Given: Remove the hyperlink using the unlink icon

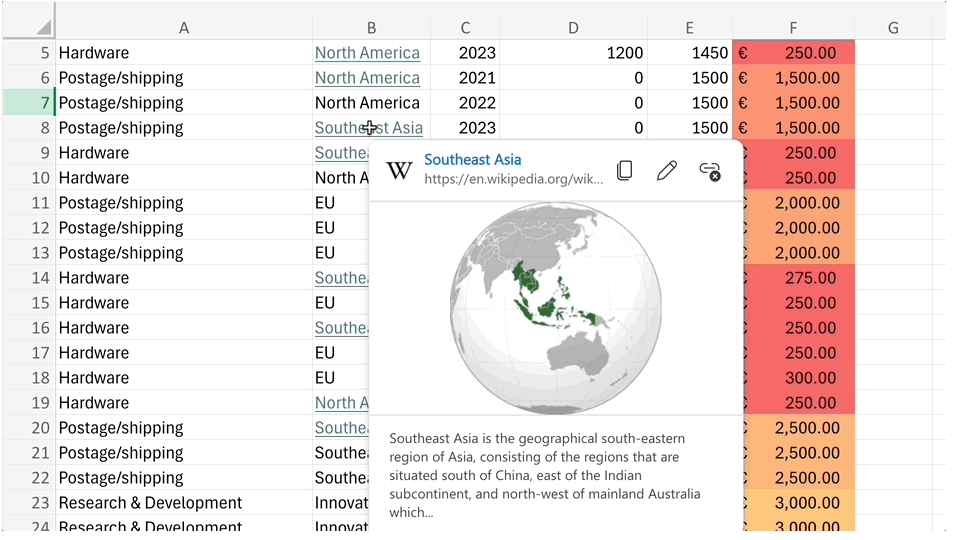Looking at the screenshot, I should (710, 171).
